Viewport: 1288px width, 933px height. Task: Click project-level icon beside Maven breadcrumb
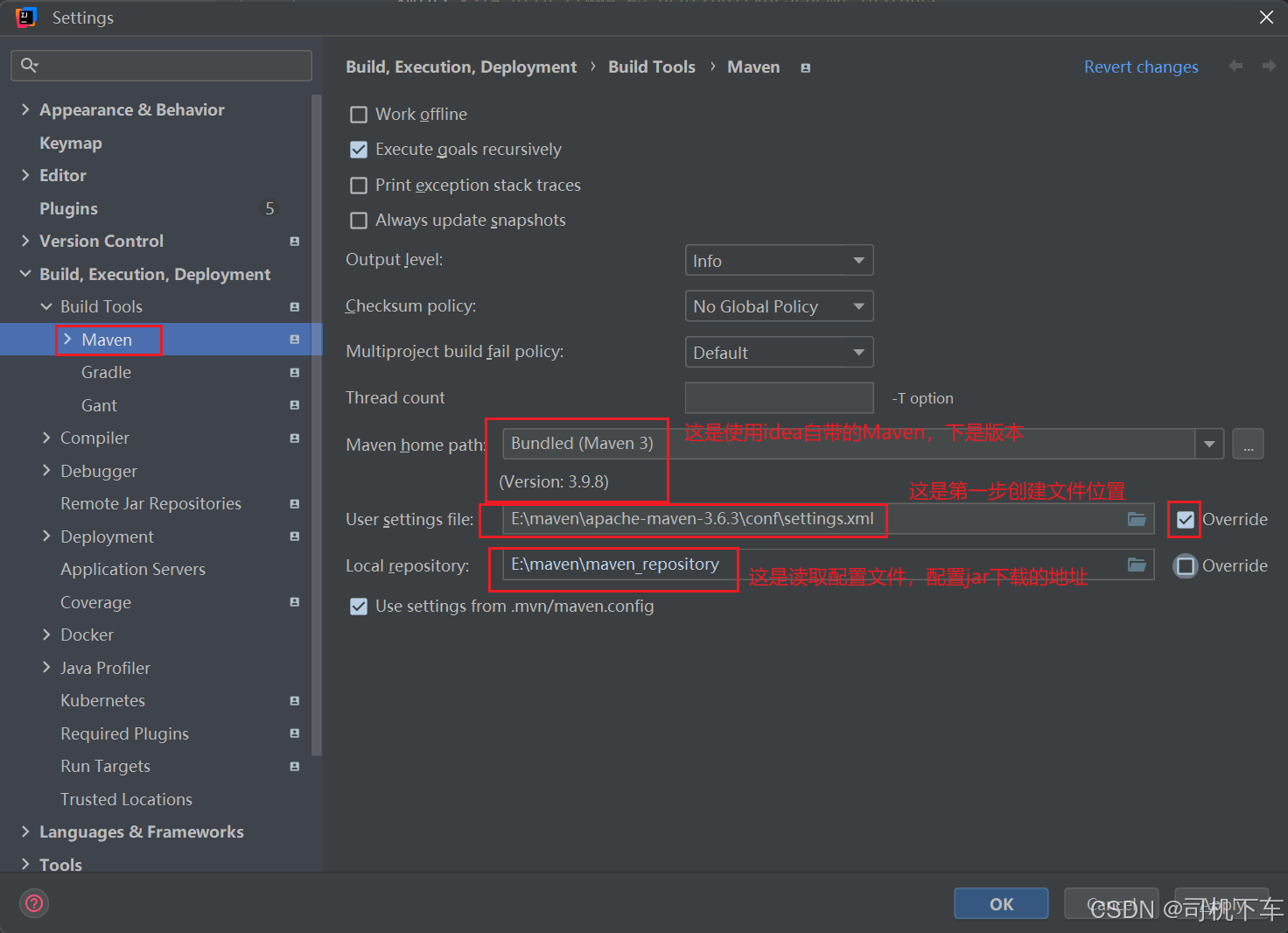tap(806, 67)
